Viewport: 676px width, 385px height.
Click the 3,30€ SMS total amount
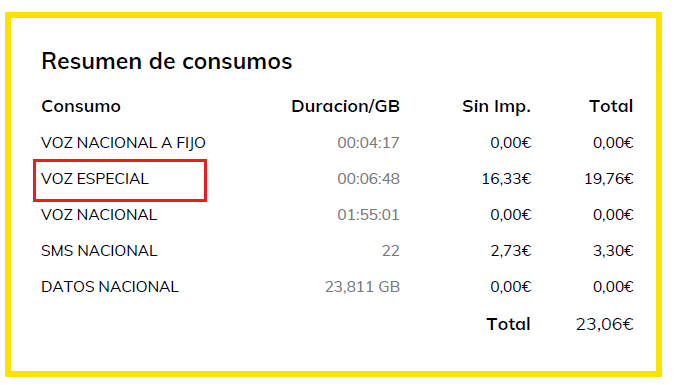(x=613, y=251)
